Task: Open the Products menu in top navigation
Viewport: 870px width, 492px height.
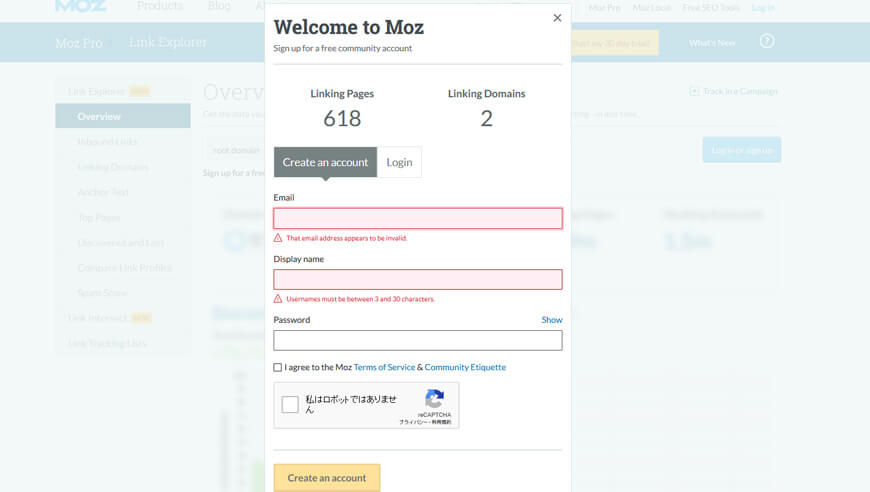Action: 160,6
